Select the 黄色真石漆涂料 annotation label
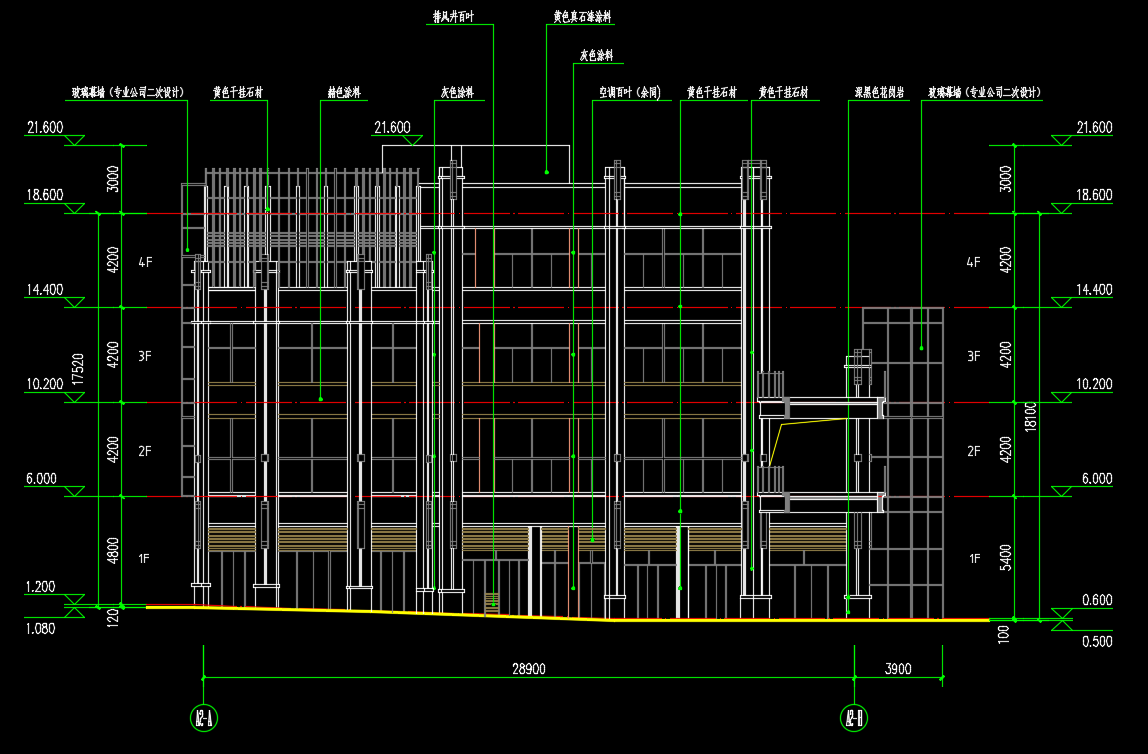This screenshot has width=1148, height=754. [x=583, y=17]
